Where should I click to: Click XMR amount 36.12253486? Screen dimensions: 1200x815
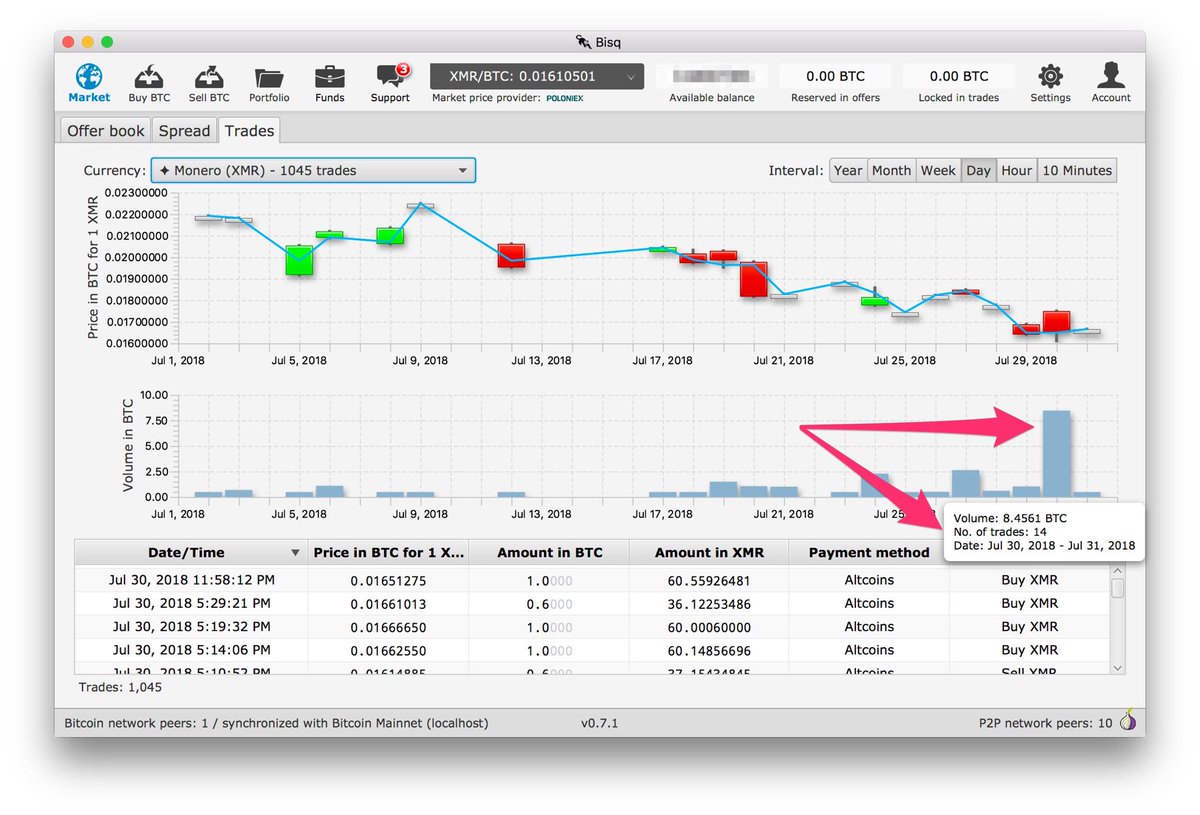pyautogui.click(x=708, y=603)
